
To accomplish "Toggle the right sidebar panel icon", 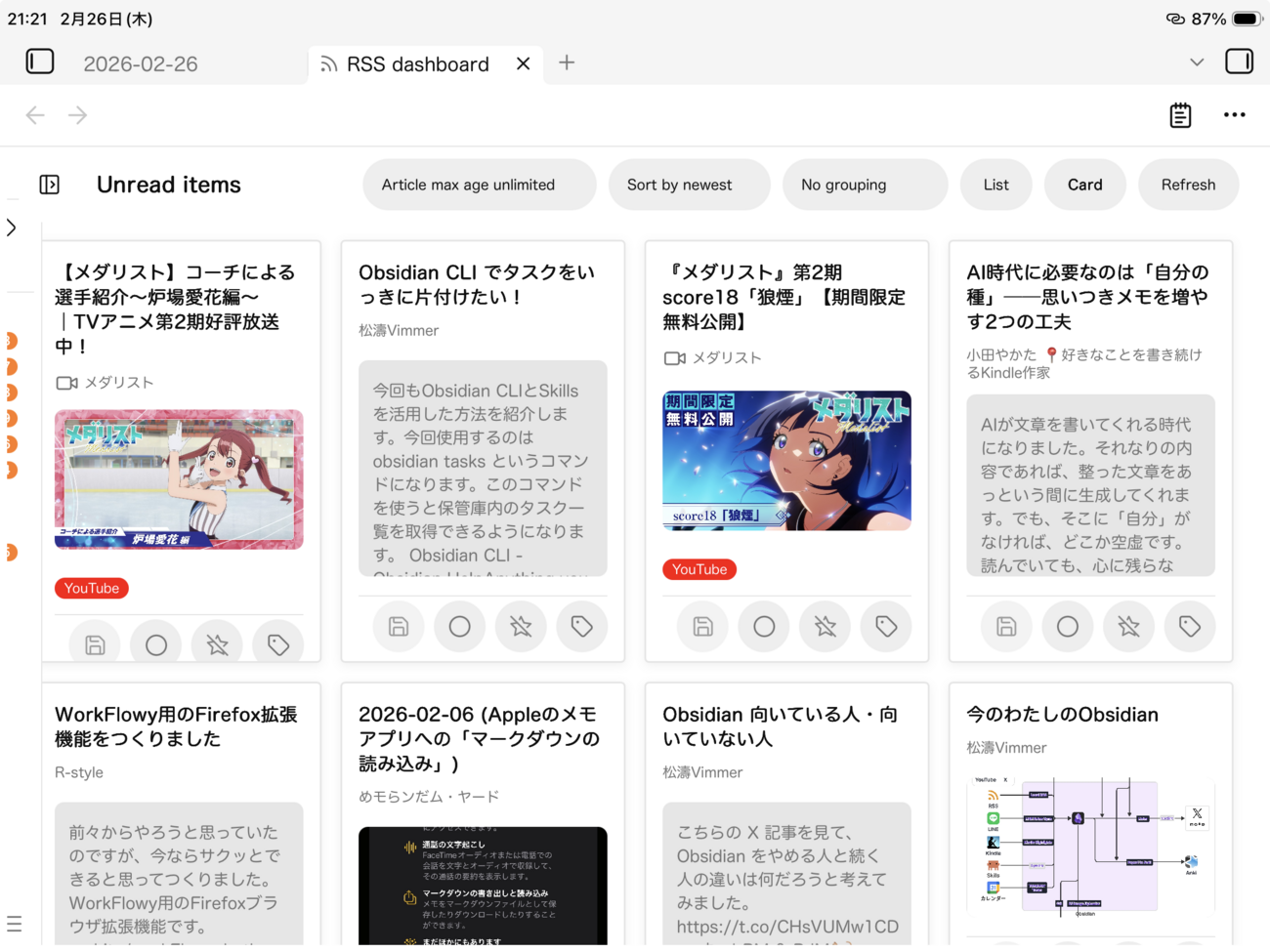I will [x=1239, y=62].
